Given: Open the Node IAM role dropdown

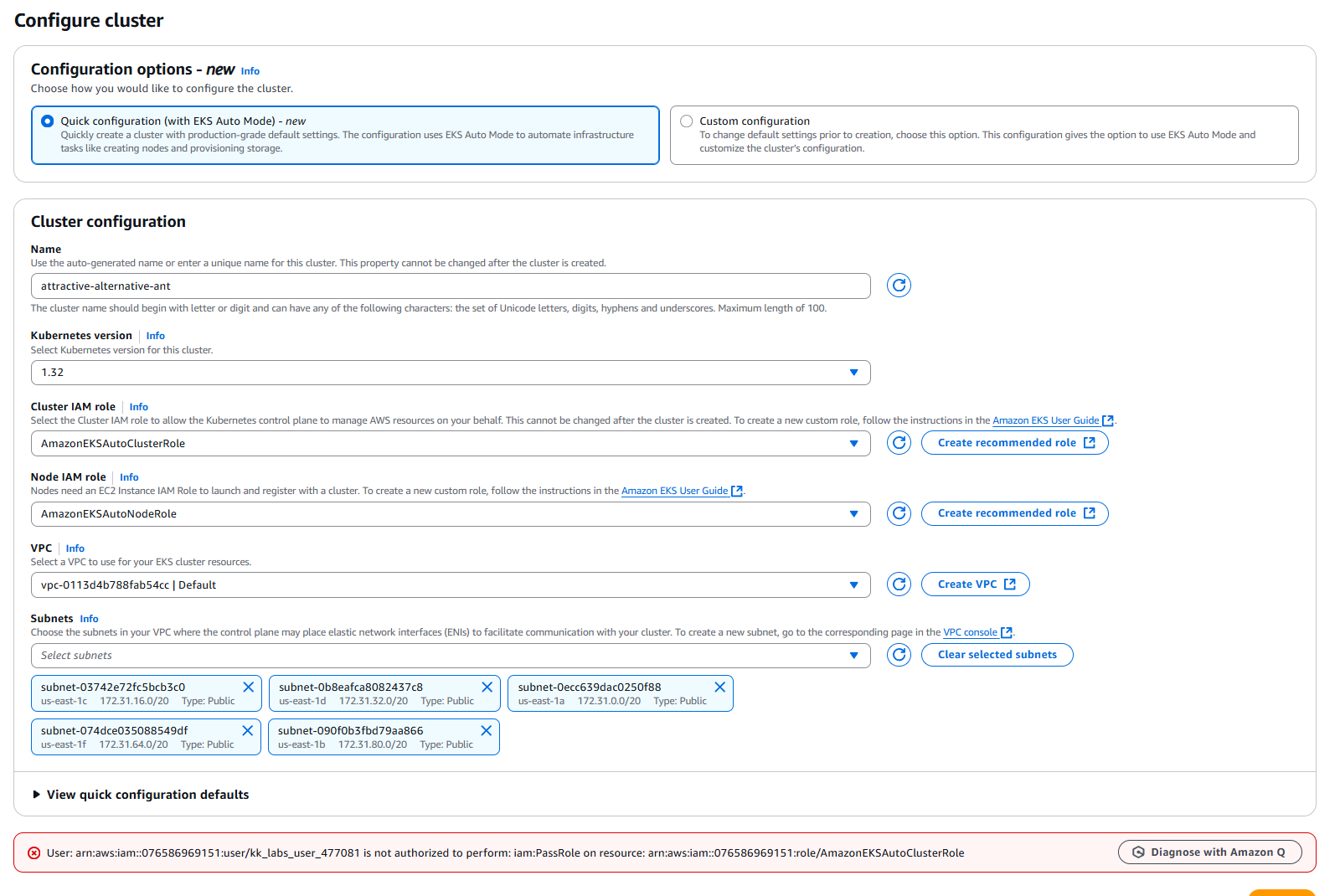Looking at the screenshot, I should click(451, 514).
